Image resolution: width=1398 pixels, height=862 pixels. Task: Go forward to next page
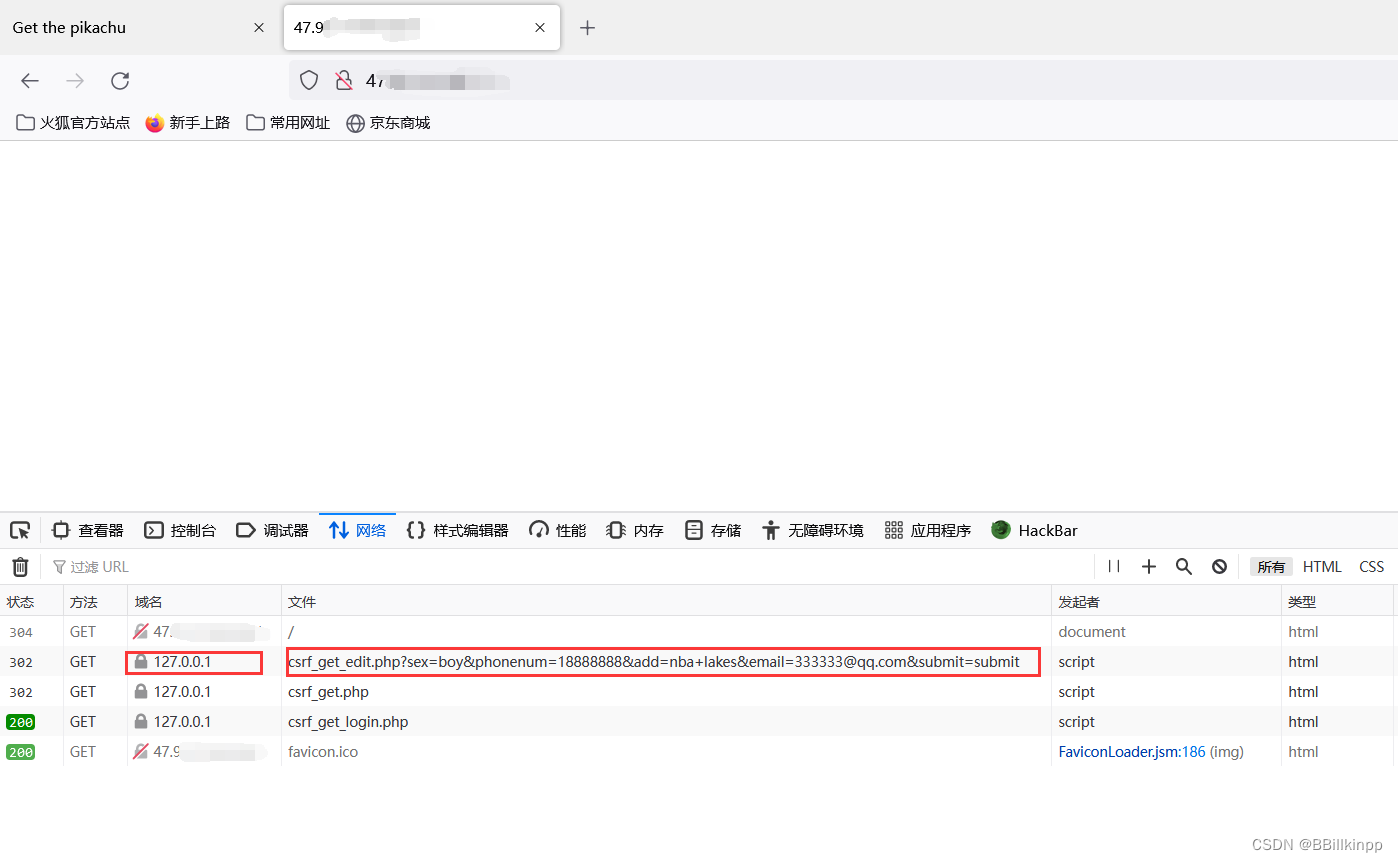[75, 81]
